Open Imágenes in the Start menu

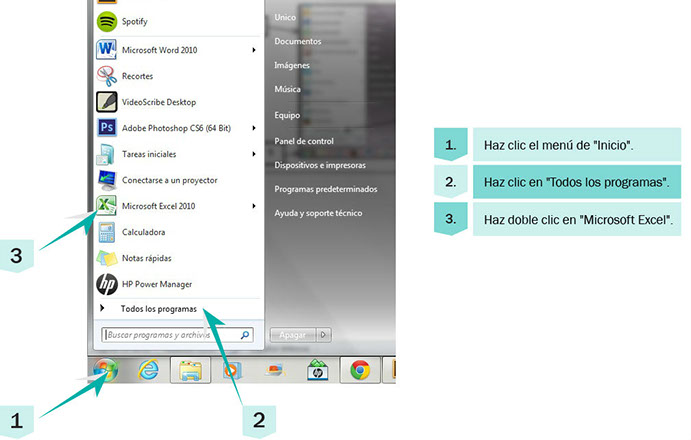[292, 65]
